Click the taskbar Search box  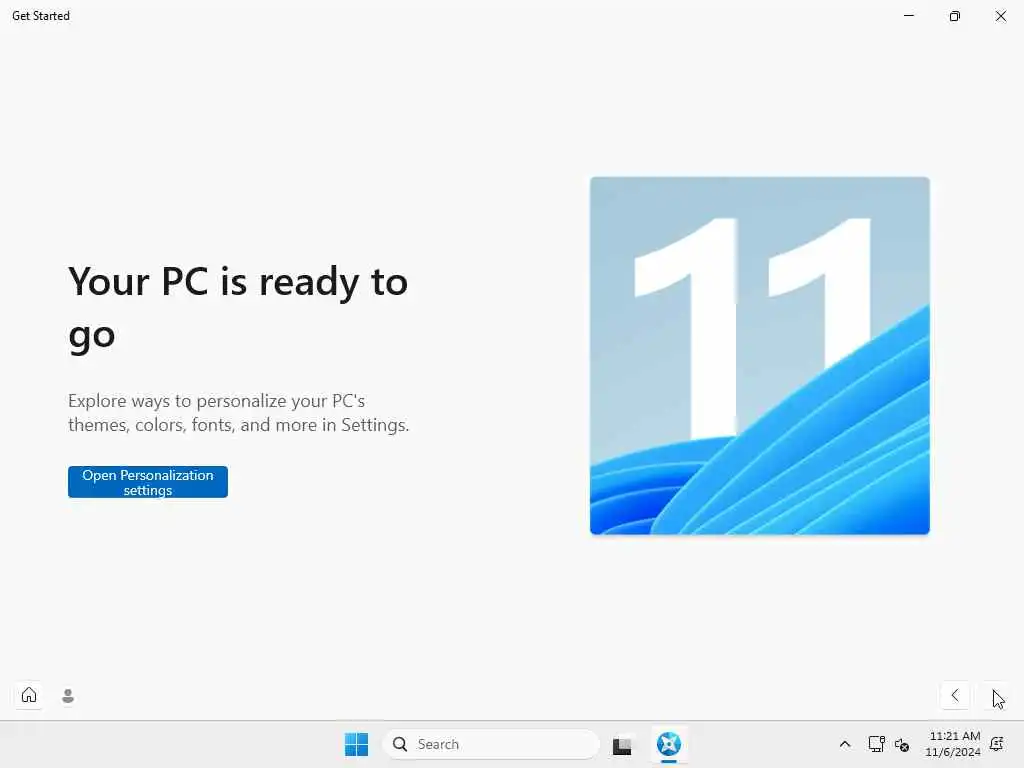pyautogui.click(x=490, y=744)
